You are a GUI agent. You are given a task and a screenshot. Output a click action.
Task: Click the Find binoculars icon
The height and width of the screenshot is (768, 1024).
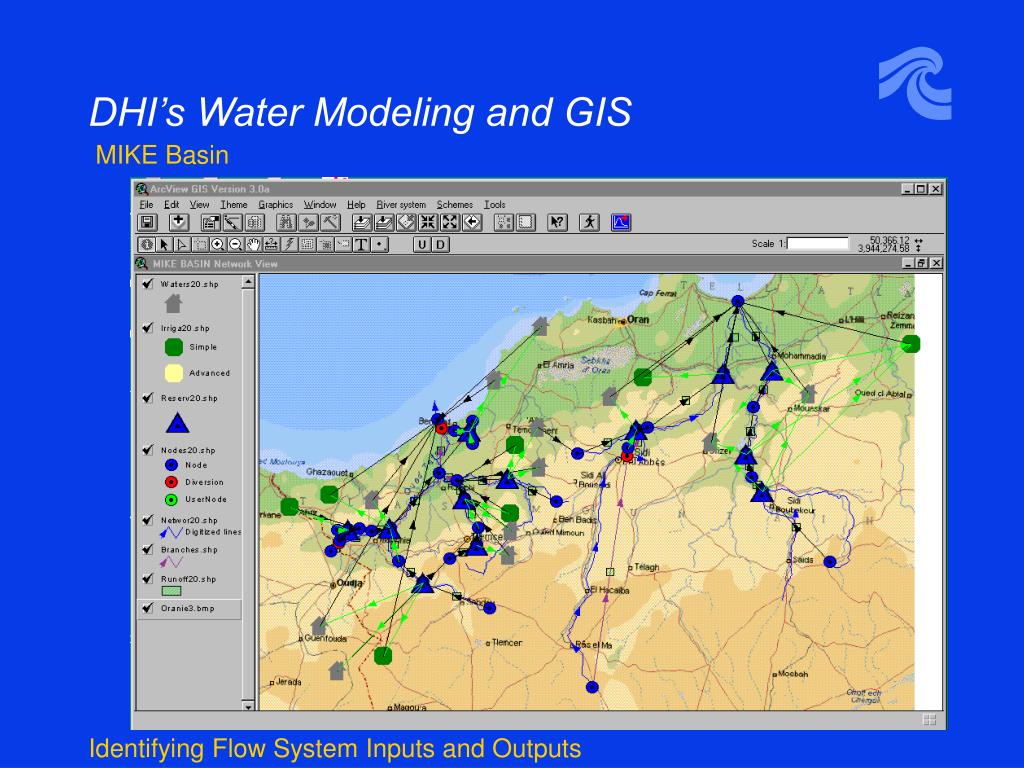286,223
